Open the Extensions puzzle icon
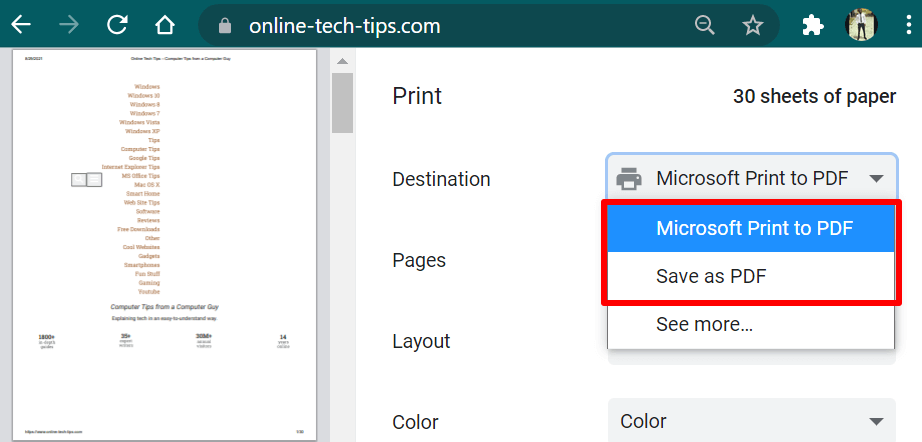 (813, 25)
